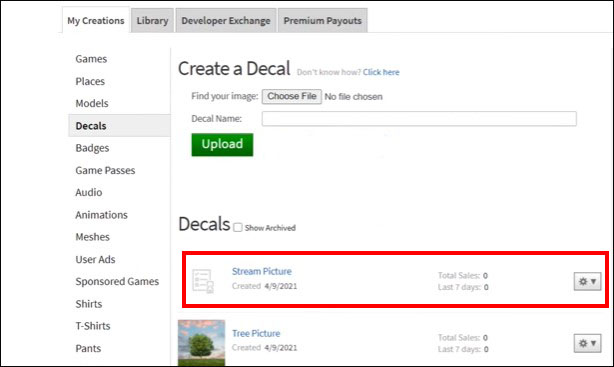Open the Audio category

[x=89, y=192]
